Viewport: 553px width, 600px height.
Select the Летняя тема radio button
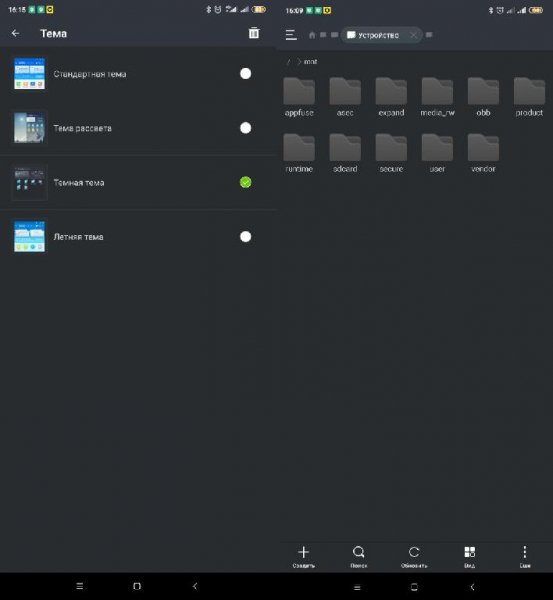coord(246,237)
